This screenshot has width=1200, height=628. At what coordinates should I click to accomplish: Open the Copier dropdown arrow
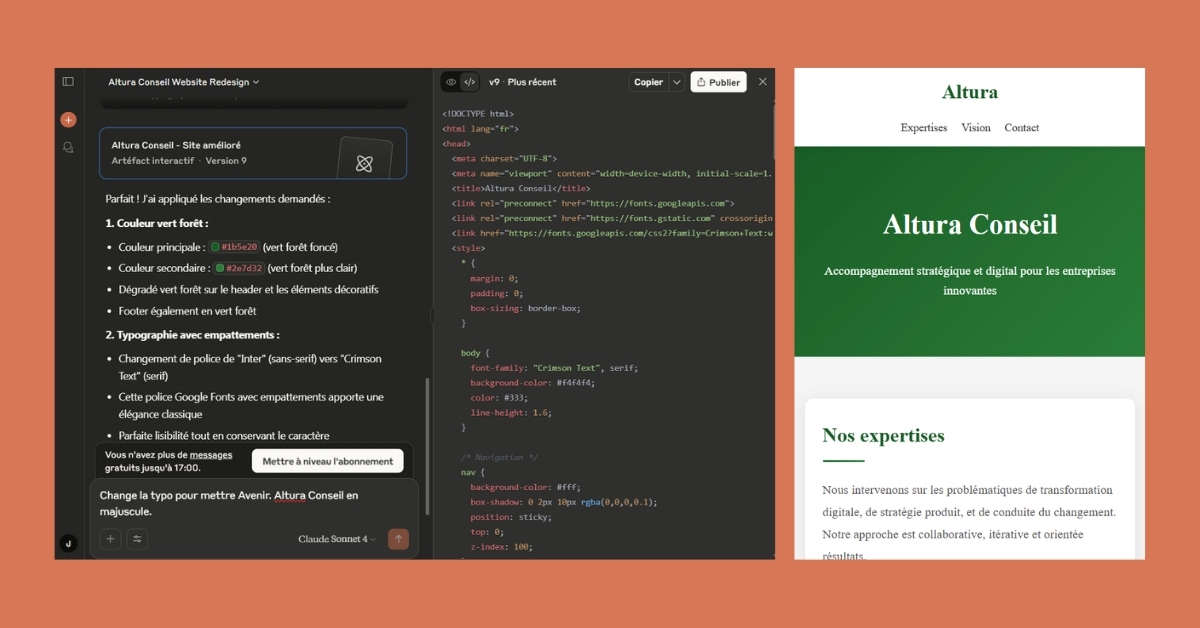click(x=677, y=82)
